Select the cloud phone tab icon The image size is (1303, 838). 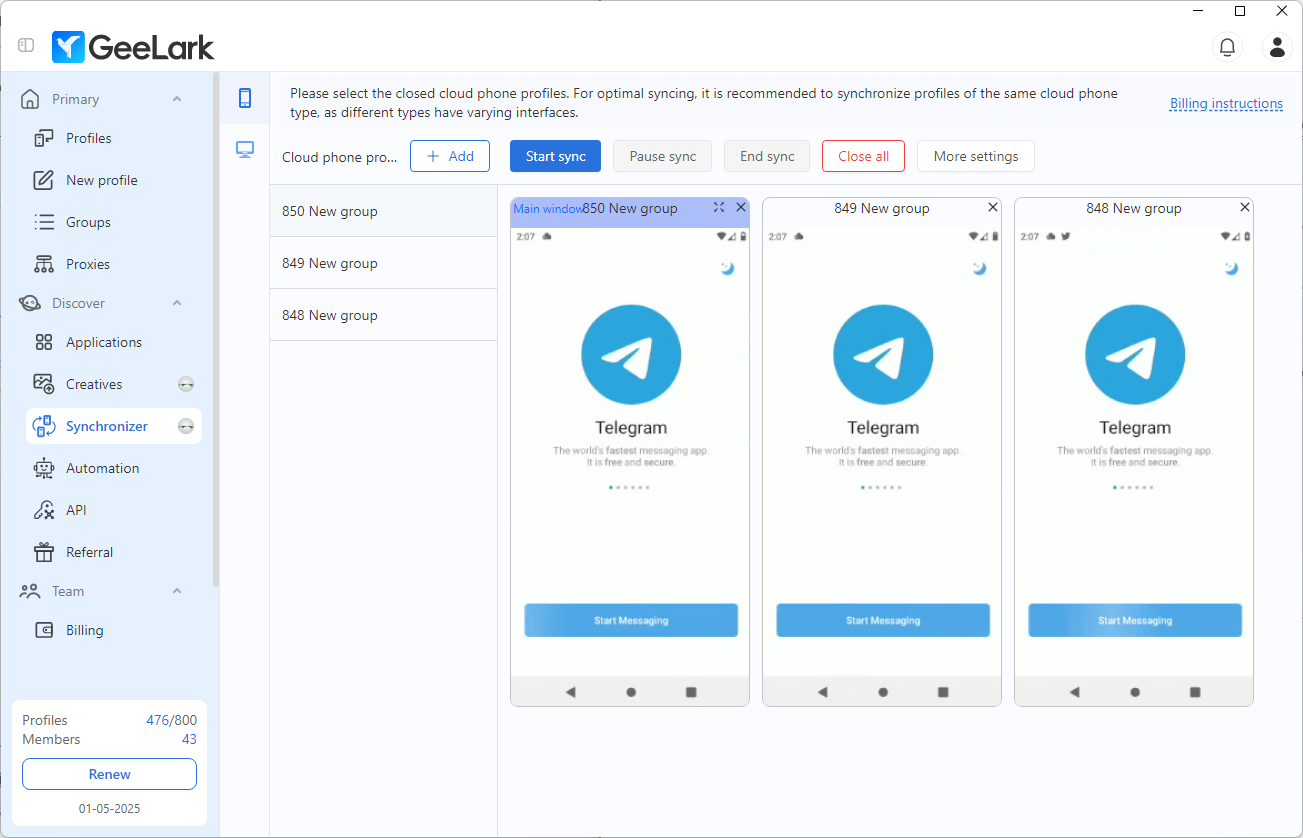pyautogui.click(x=245, y=98)
